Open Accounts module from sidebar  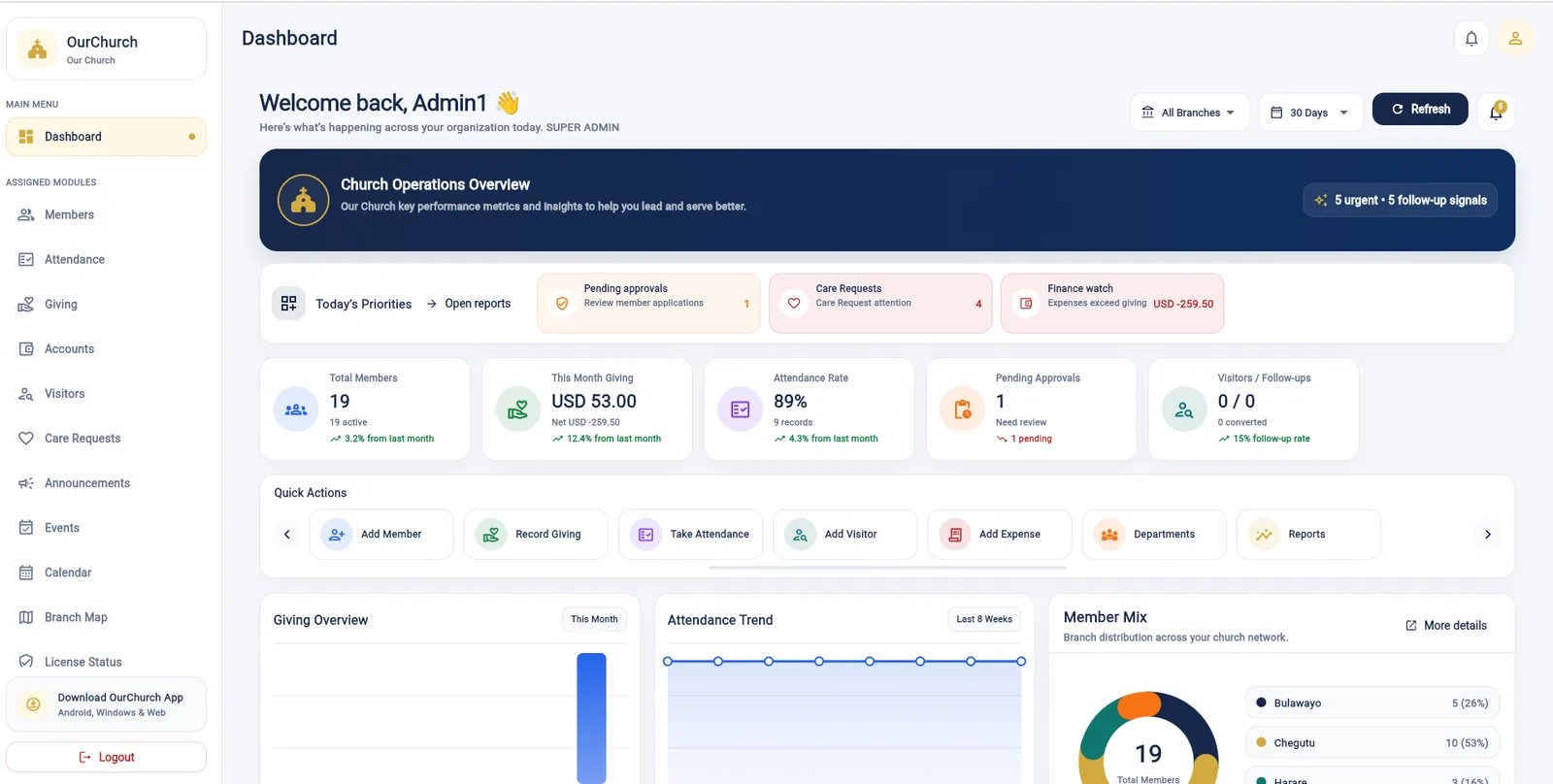click(106, 348)
